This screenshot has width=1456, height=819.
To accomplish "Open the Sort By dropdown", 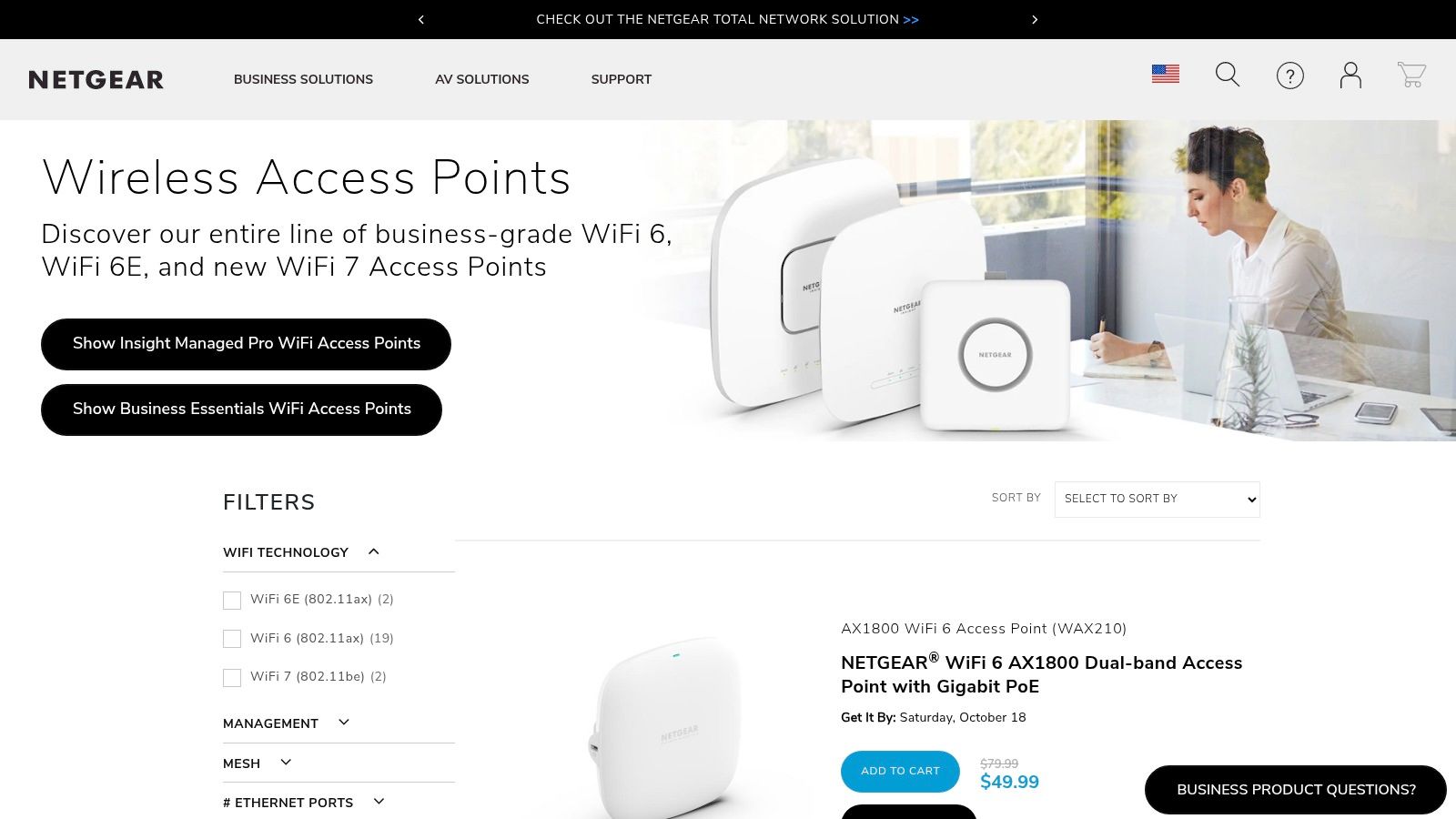I will (1157, 500).
